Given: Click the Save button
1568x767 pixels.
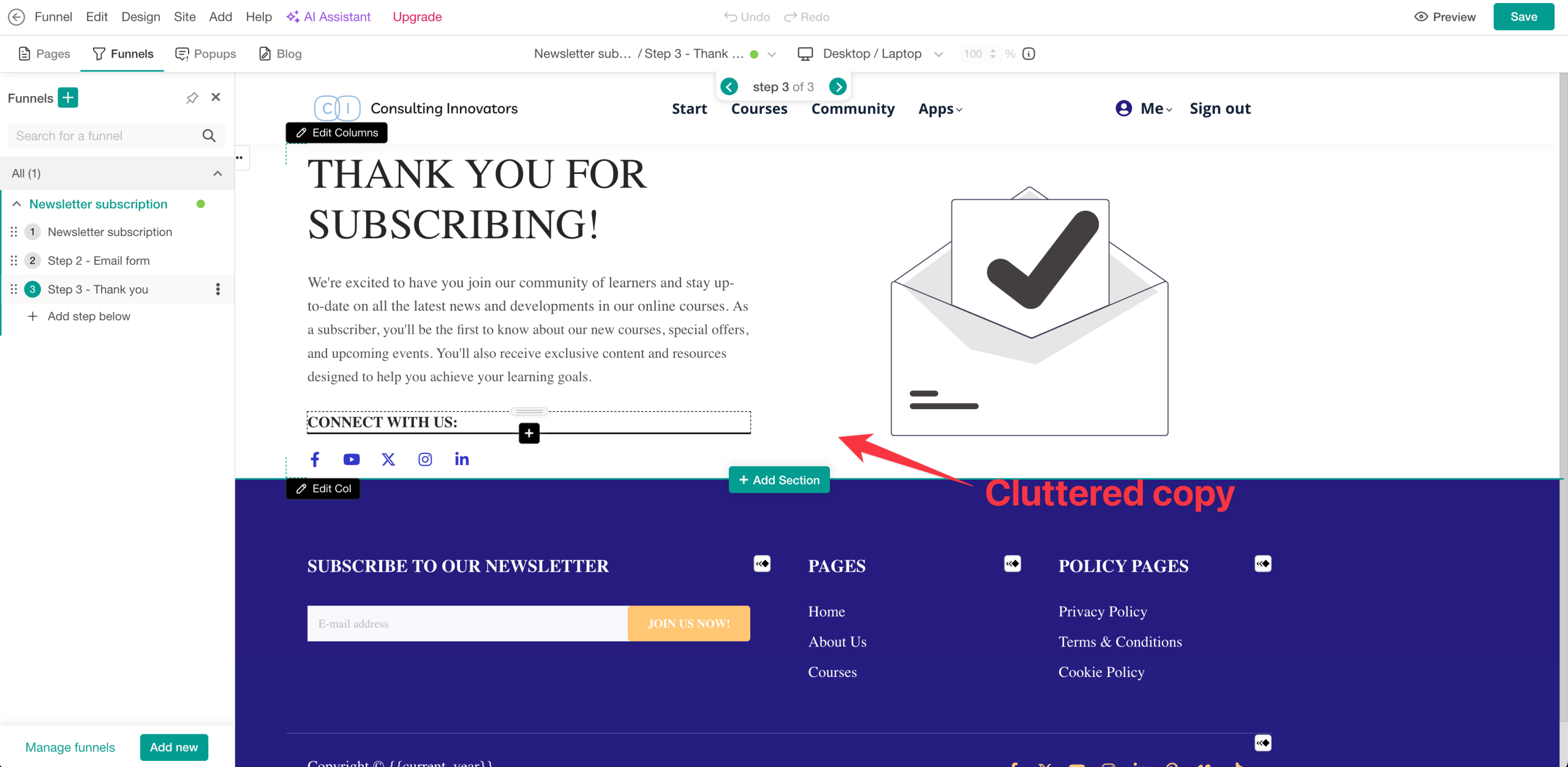Looking at the screenshot, I should coord(1524,17).
